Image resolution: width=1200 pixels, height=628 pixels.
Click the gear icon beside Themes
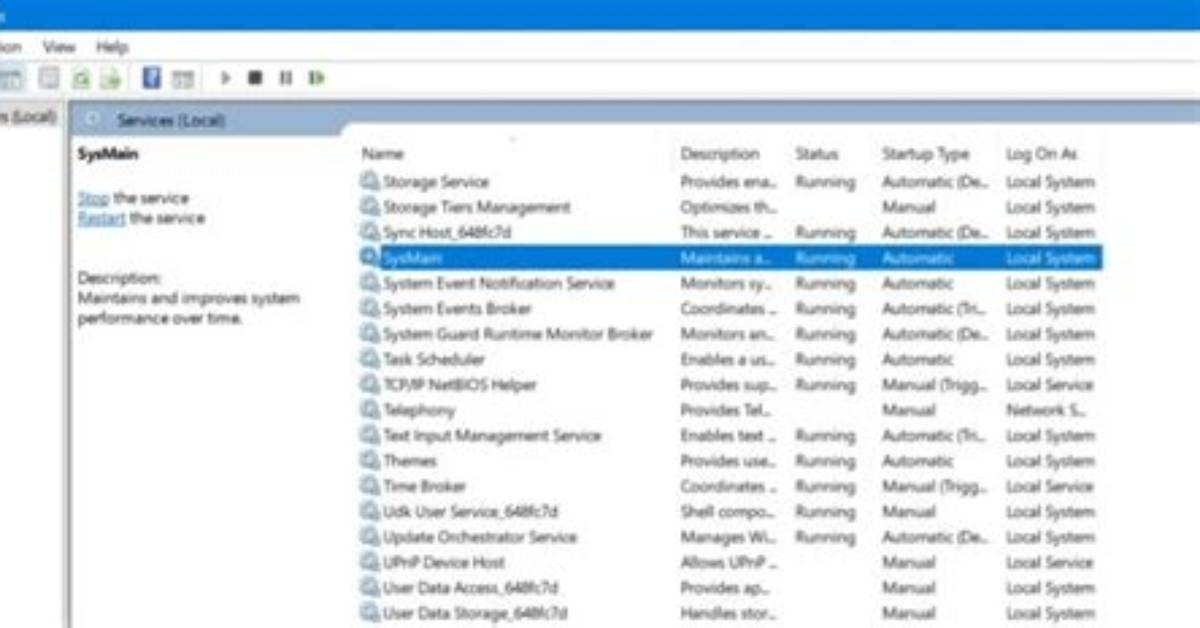click(x=370, y=461)
